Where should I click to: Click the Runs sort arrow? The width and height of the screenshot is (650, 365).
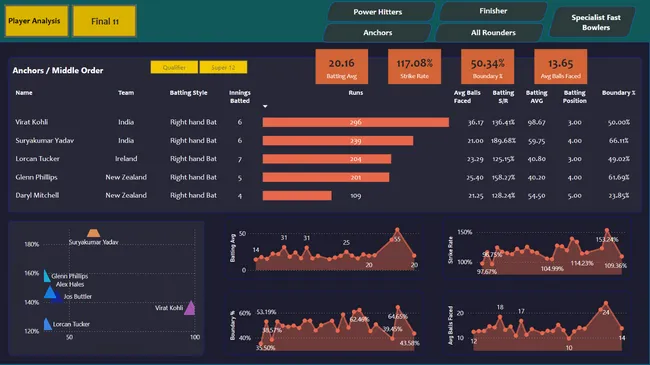click(265, 107)
